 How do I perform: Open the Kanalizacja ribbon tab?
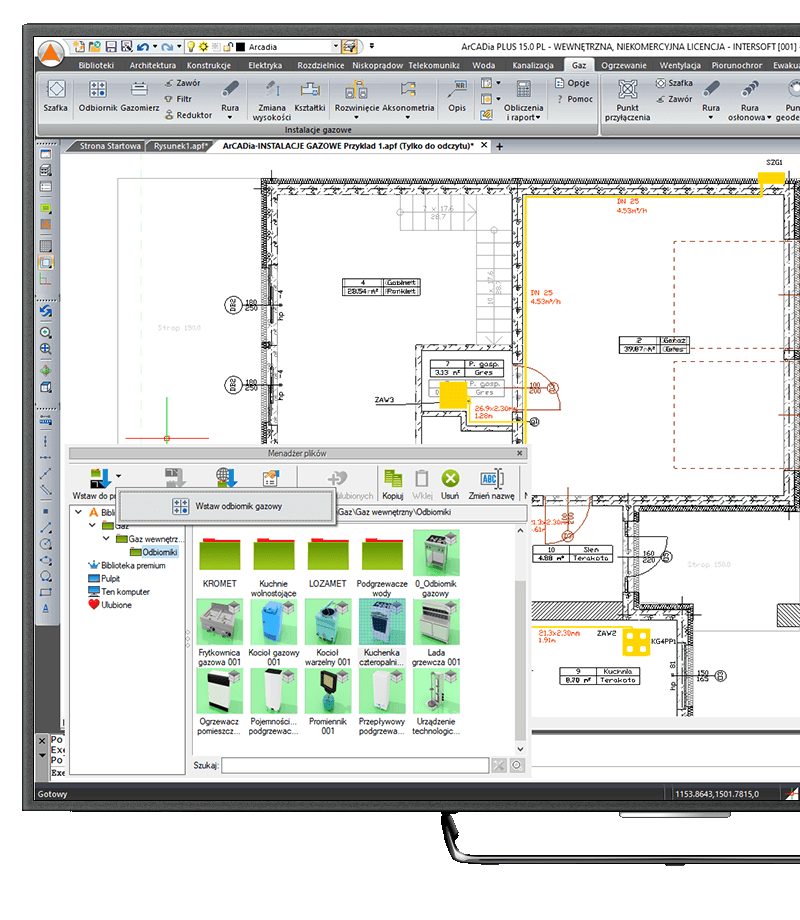click(x=532, y=65)
